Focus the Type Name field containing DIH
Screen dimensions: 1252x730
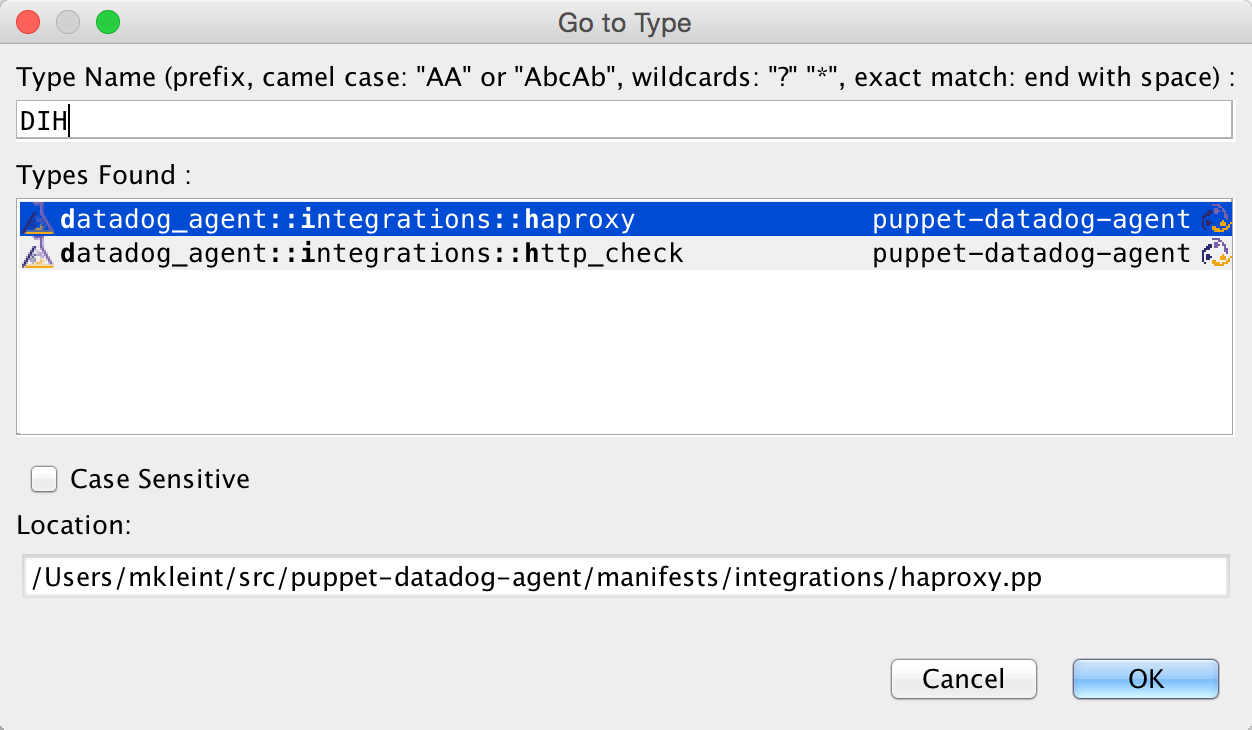click(626, 121)
